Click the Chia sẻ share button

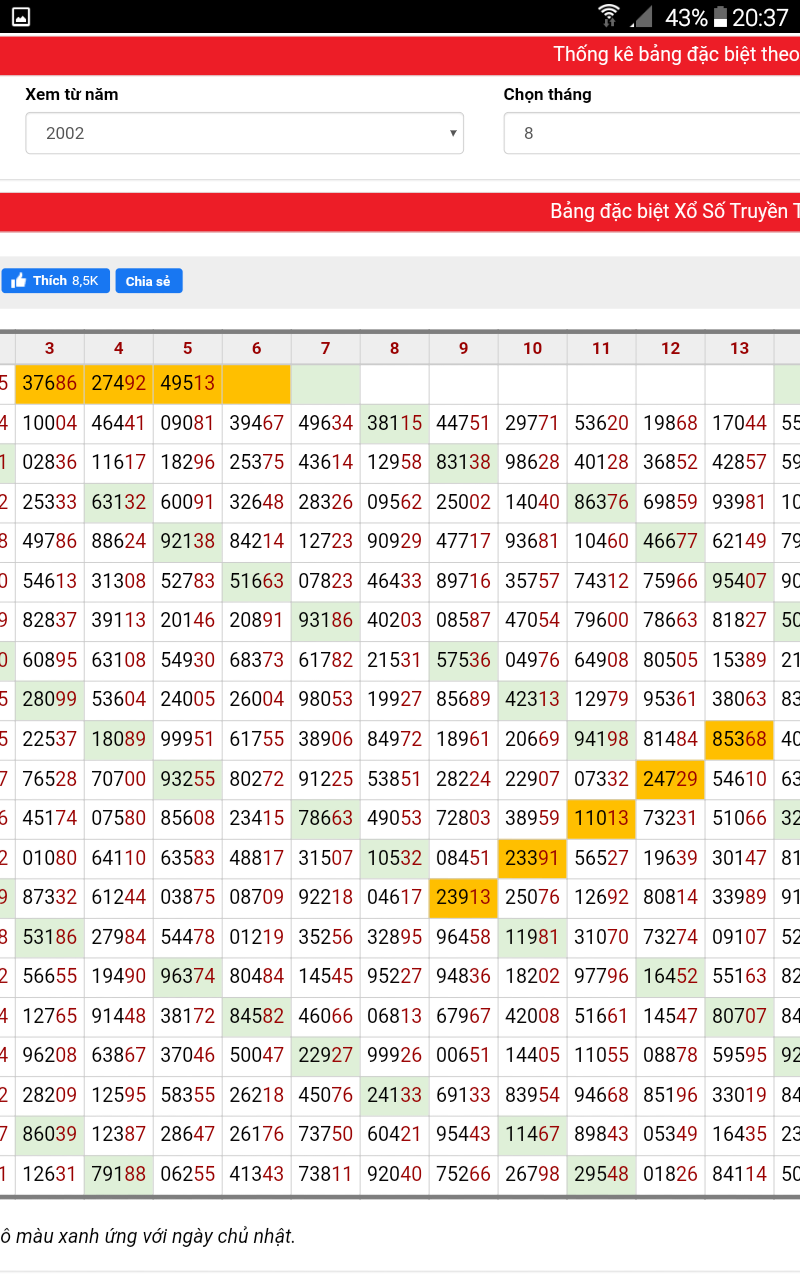148,281
